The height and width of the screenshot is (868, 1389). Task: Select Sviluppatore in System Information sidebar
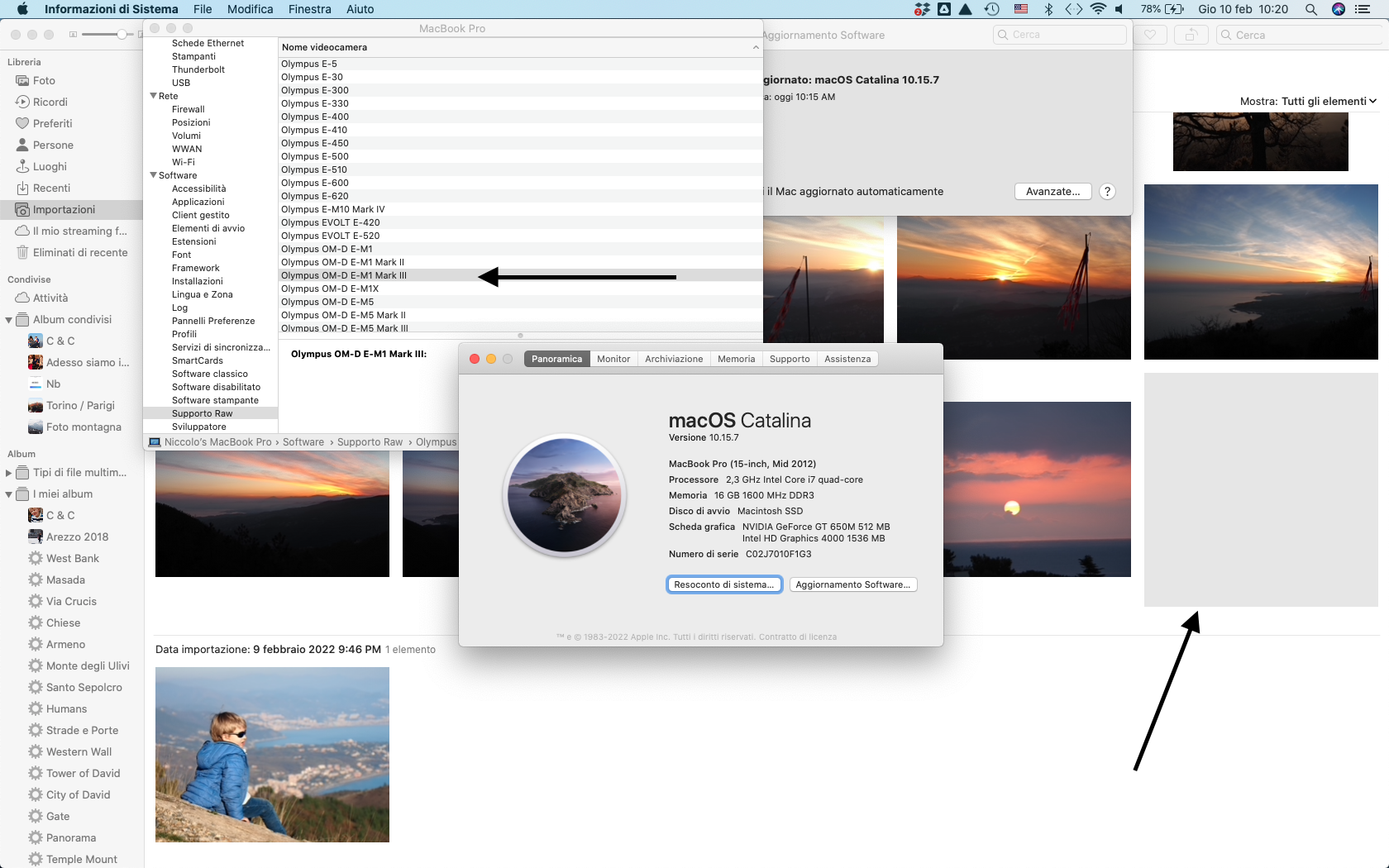pyautogui.click(x=211, y=427)
